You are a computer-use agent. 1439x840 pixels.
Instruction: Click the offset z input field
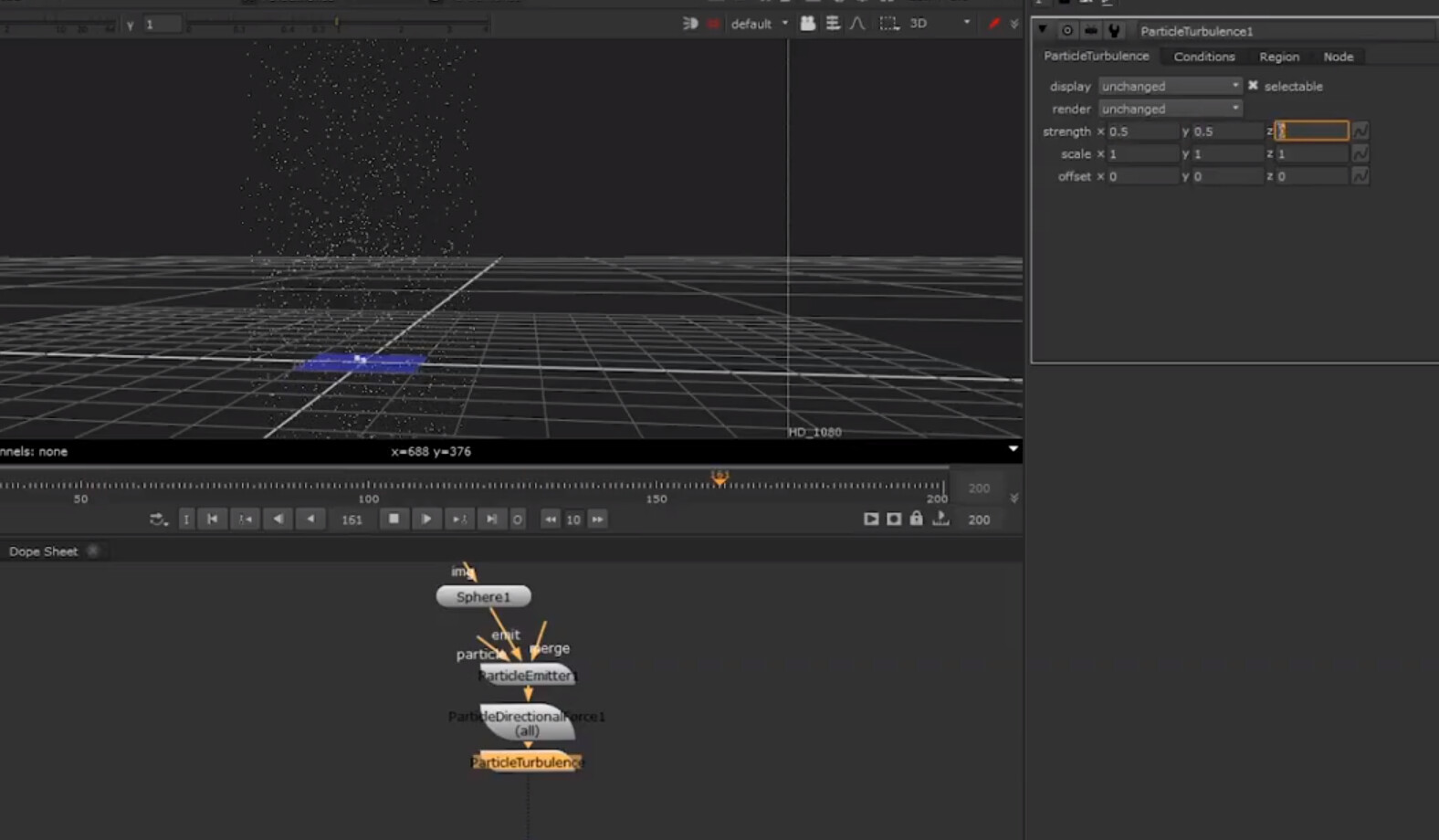pos(1311,176)
